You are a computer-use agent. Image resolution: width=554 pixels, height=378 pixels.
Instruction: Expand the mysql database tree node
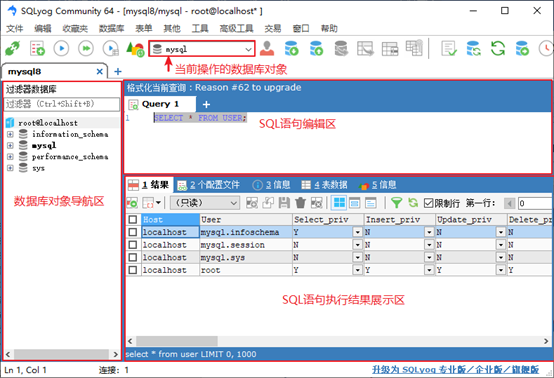pyautogui.click(x=10, y=145)
